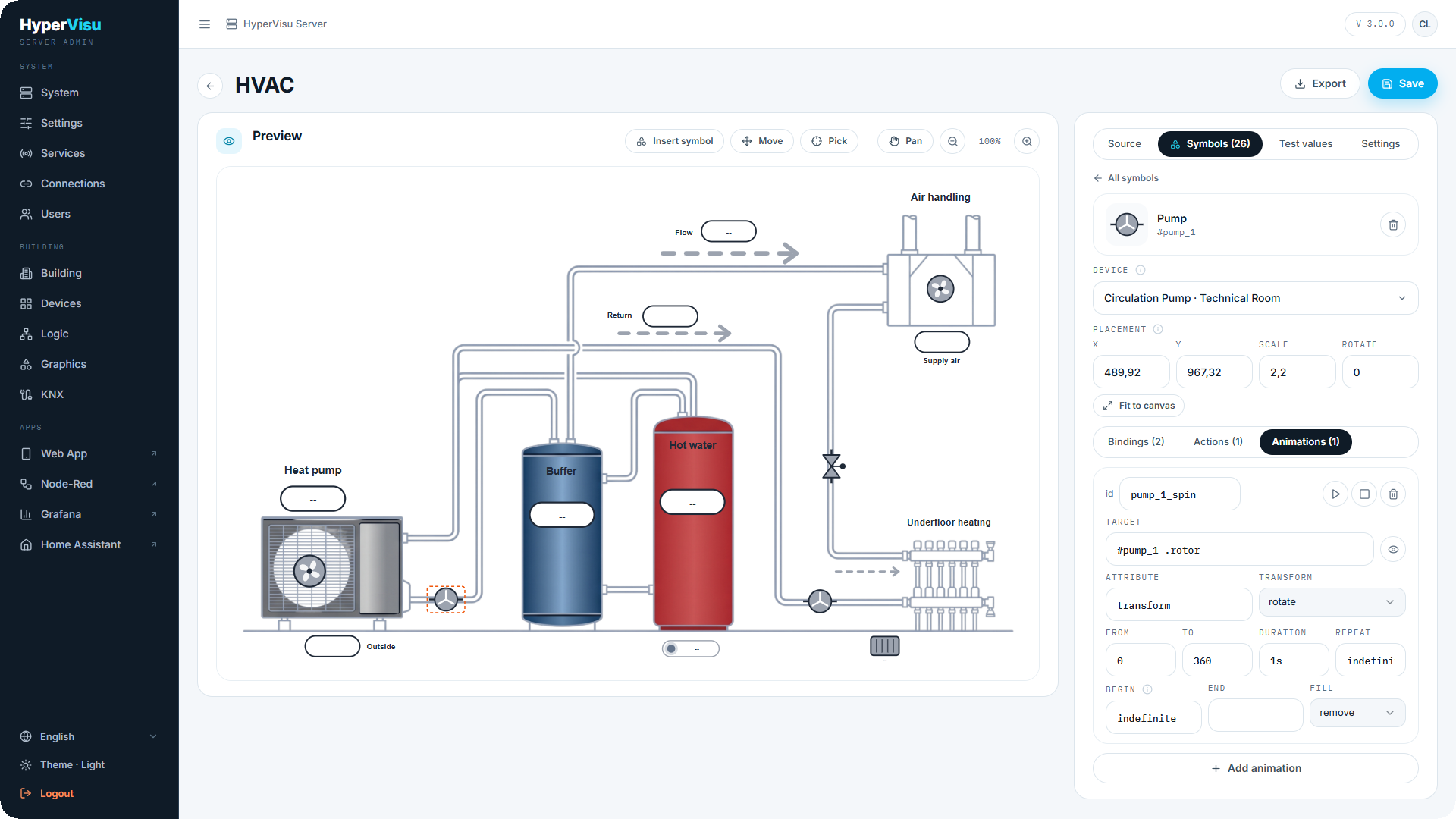
Task: Delete the pump_1_spin animation
Action: click(1393, 494)
